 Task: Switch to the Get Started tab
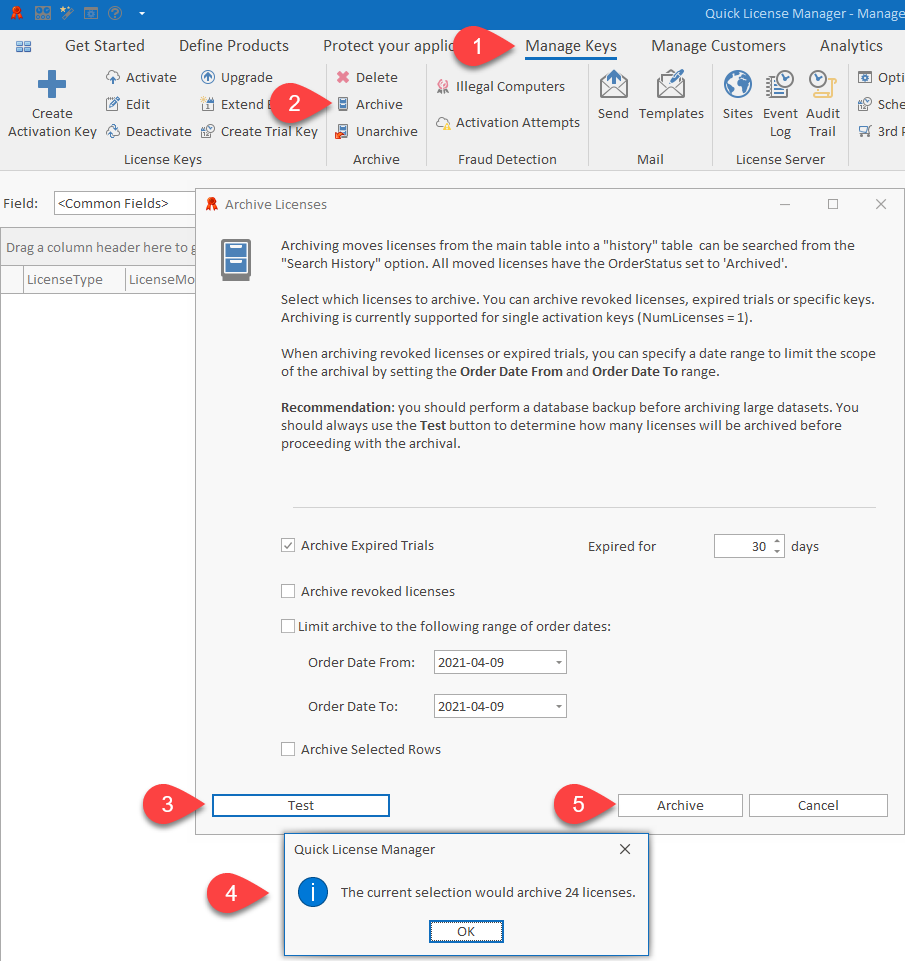pos(105,46)
